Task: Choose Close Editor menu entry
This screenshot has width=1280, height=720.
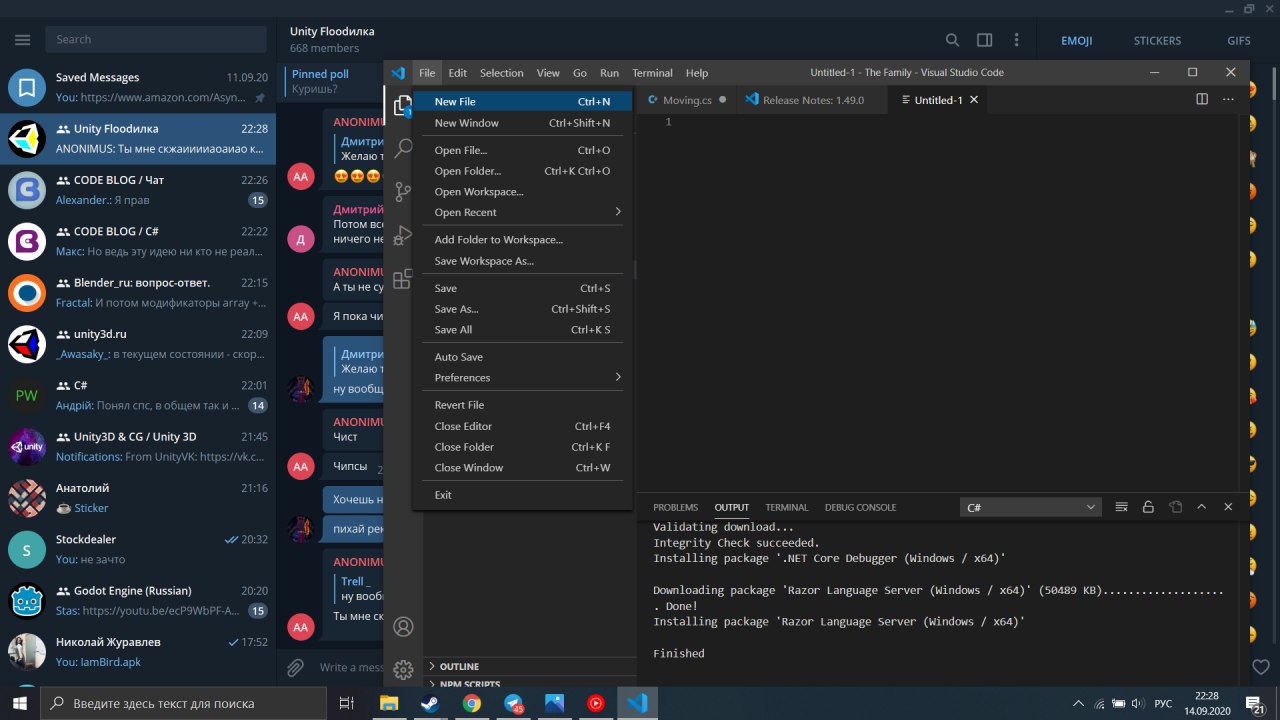Action: point(522,426)
